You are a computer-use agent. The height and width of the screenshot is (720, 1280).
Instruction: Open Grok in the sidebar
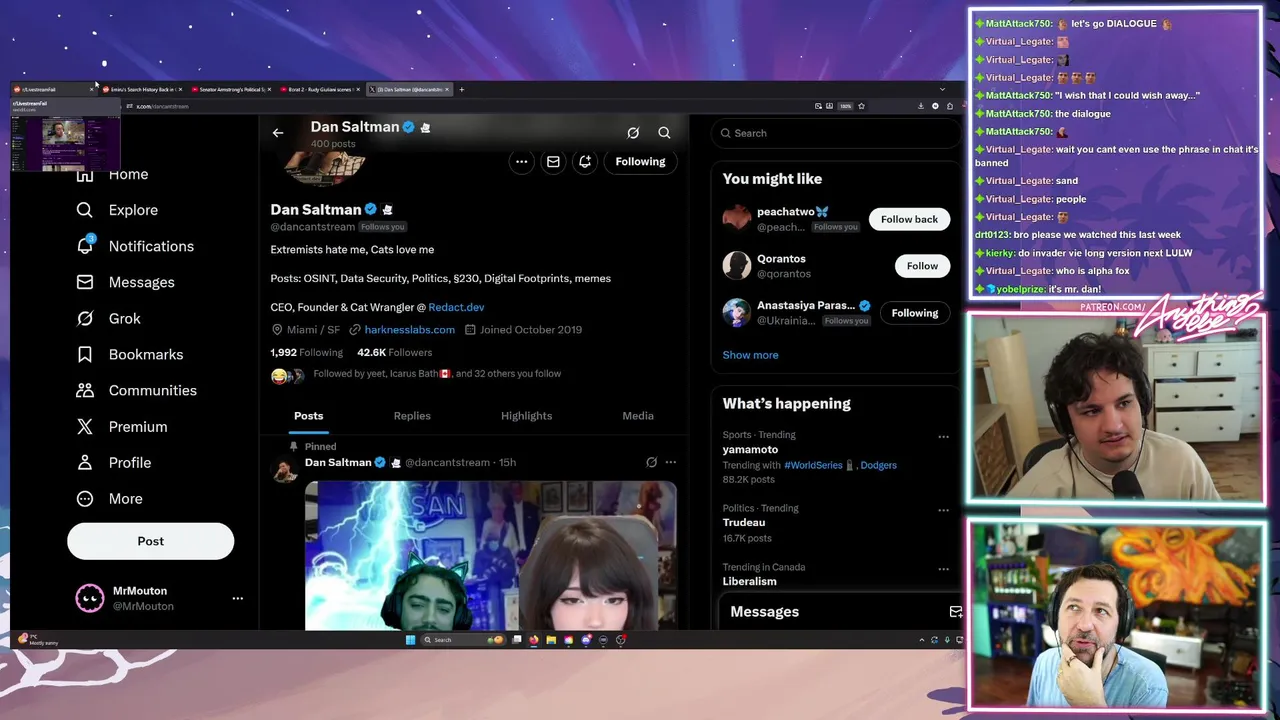click(109, 318)
